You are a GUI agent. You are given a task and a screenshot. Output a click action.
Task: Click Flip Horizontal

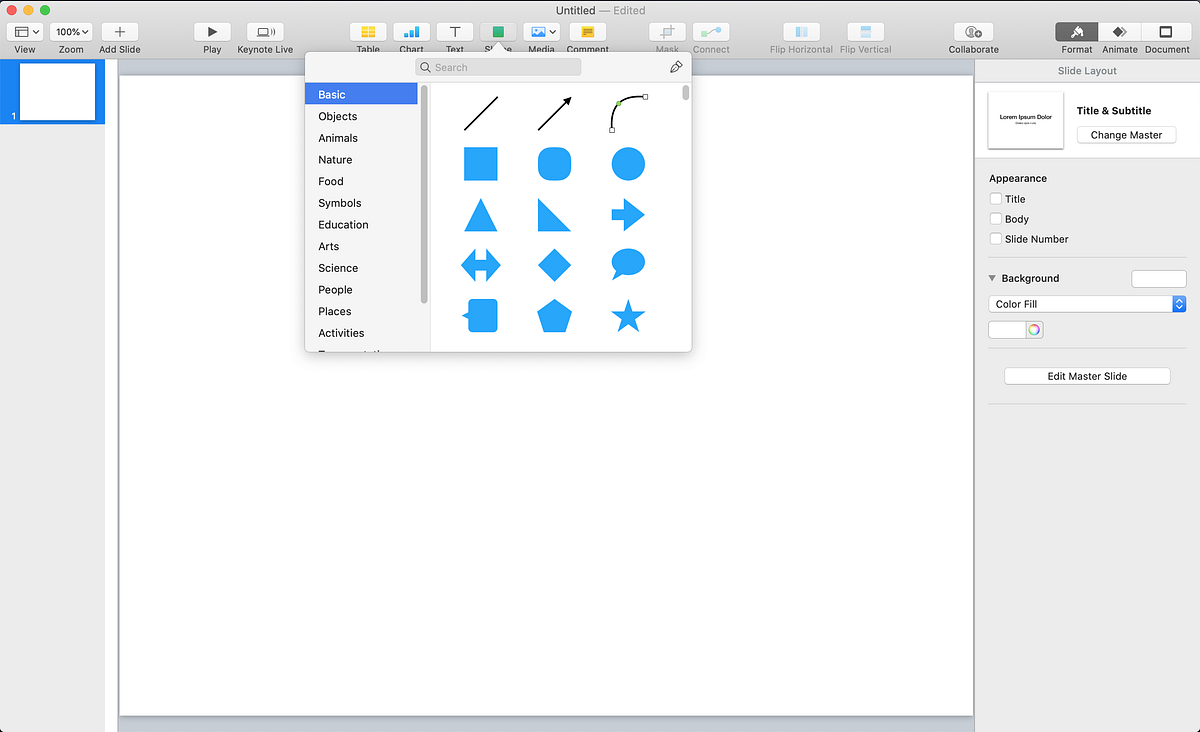[x=801, y=32]
